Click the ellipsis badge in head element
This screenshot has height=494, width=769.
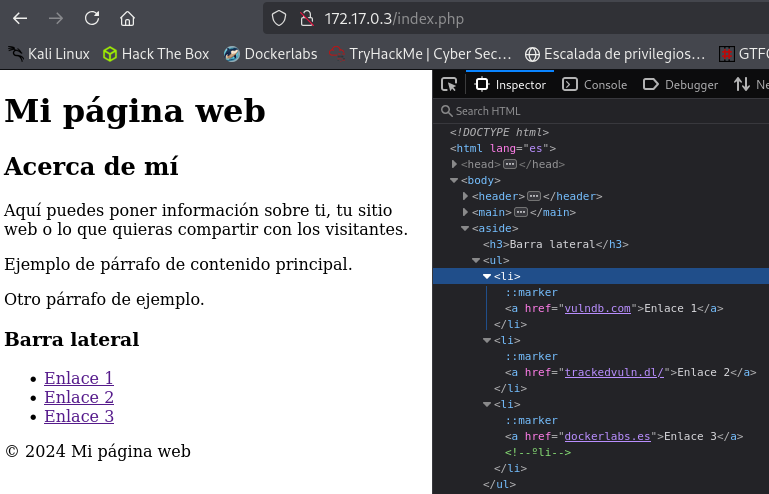[x=510, y=164]
